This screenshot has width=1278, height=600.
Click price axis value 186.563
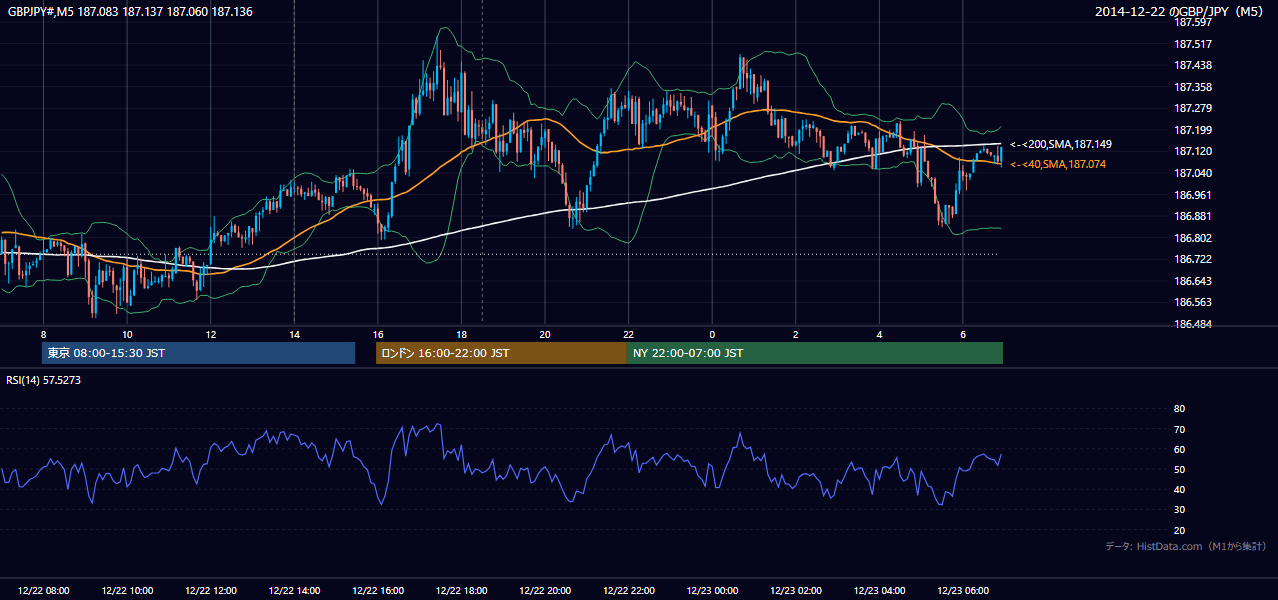click(1194, 302)
